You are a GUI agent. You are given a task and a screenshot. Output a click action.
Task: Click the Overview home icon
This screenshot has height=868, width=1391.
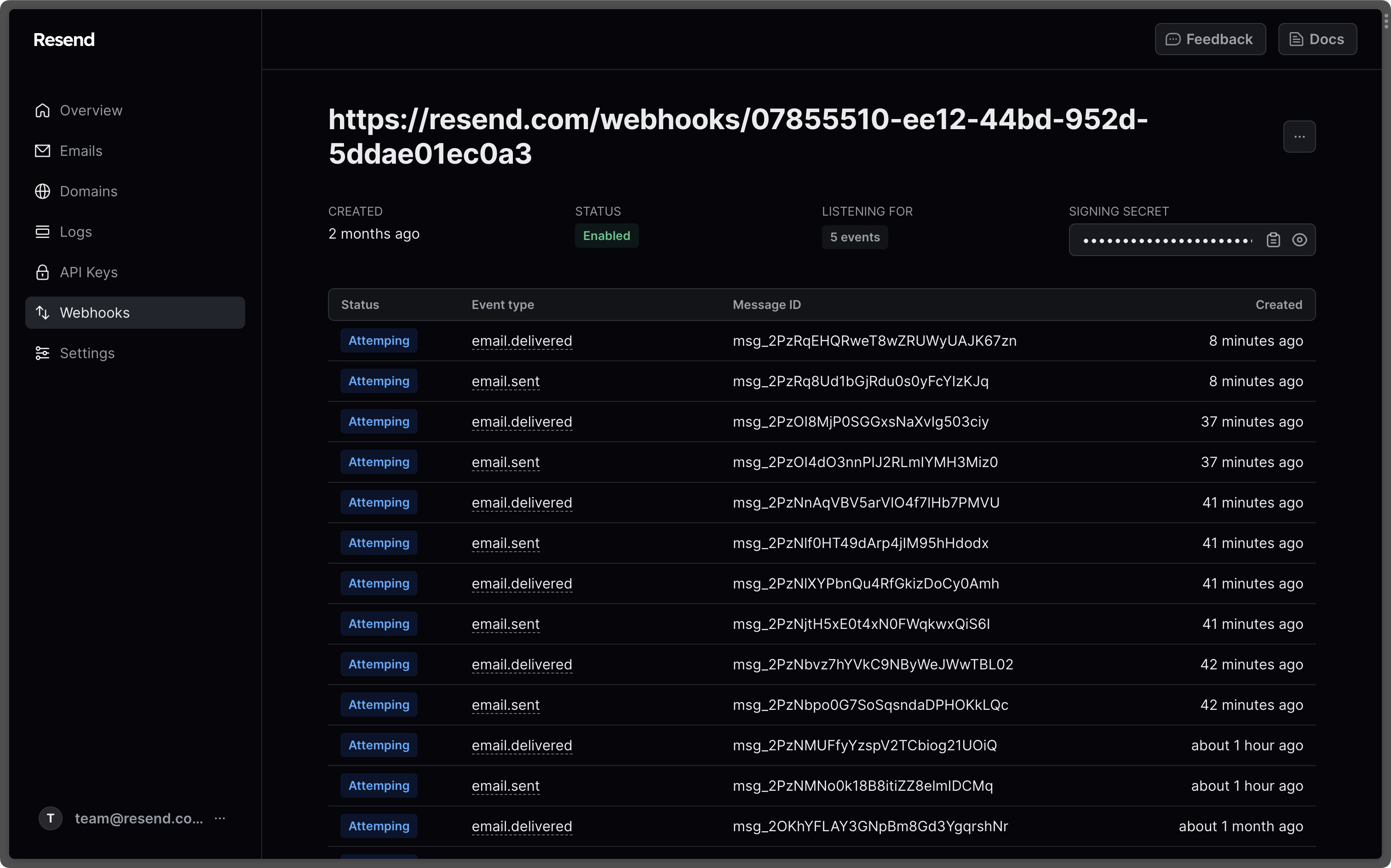point(42,110)
